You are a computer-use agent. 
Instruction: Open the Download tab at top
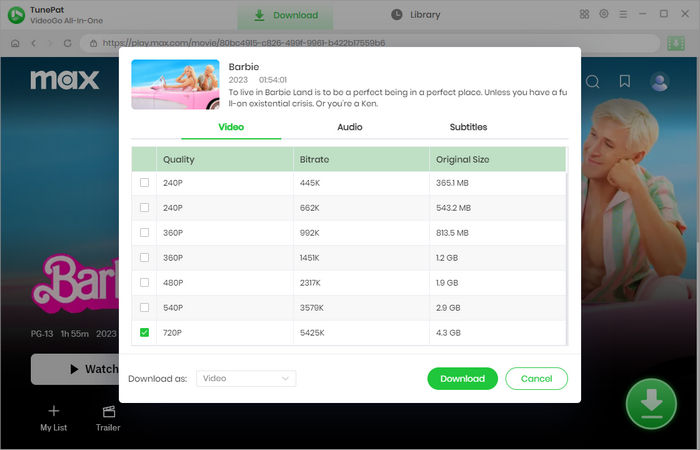[285, 16]
